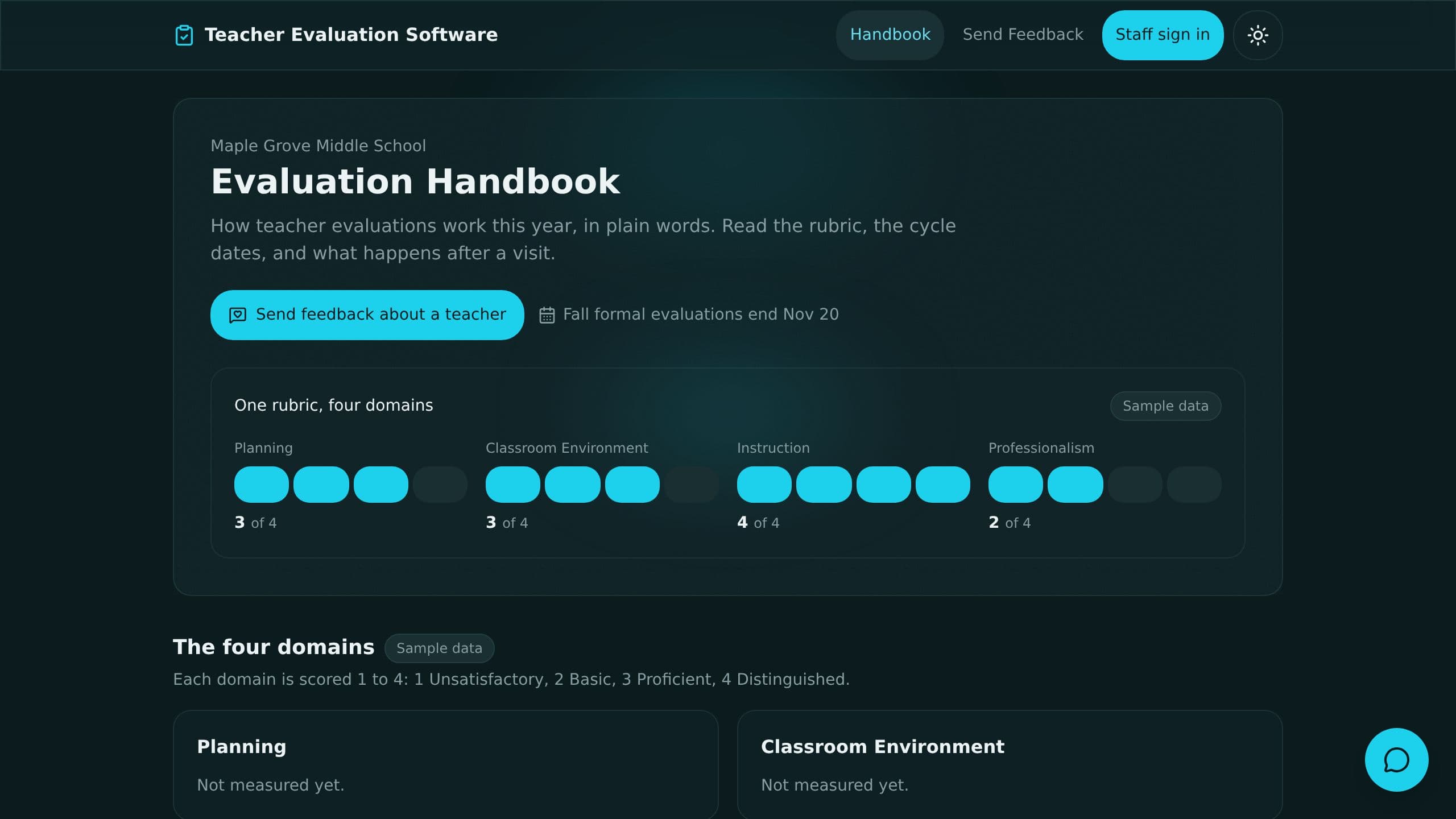Click the calendar icon beside Fall evaluations

point(547,315)
